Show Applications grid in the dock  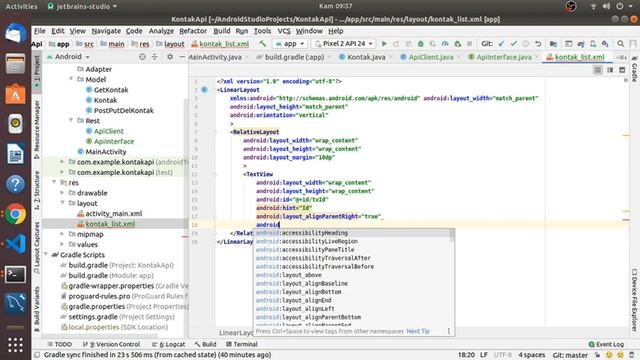pyautogui.click(x=16, y=345)
